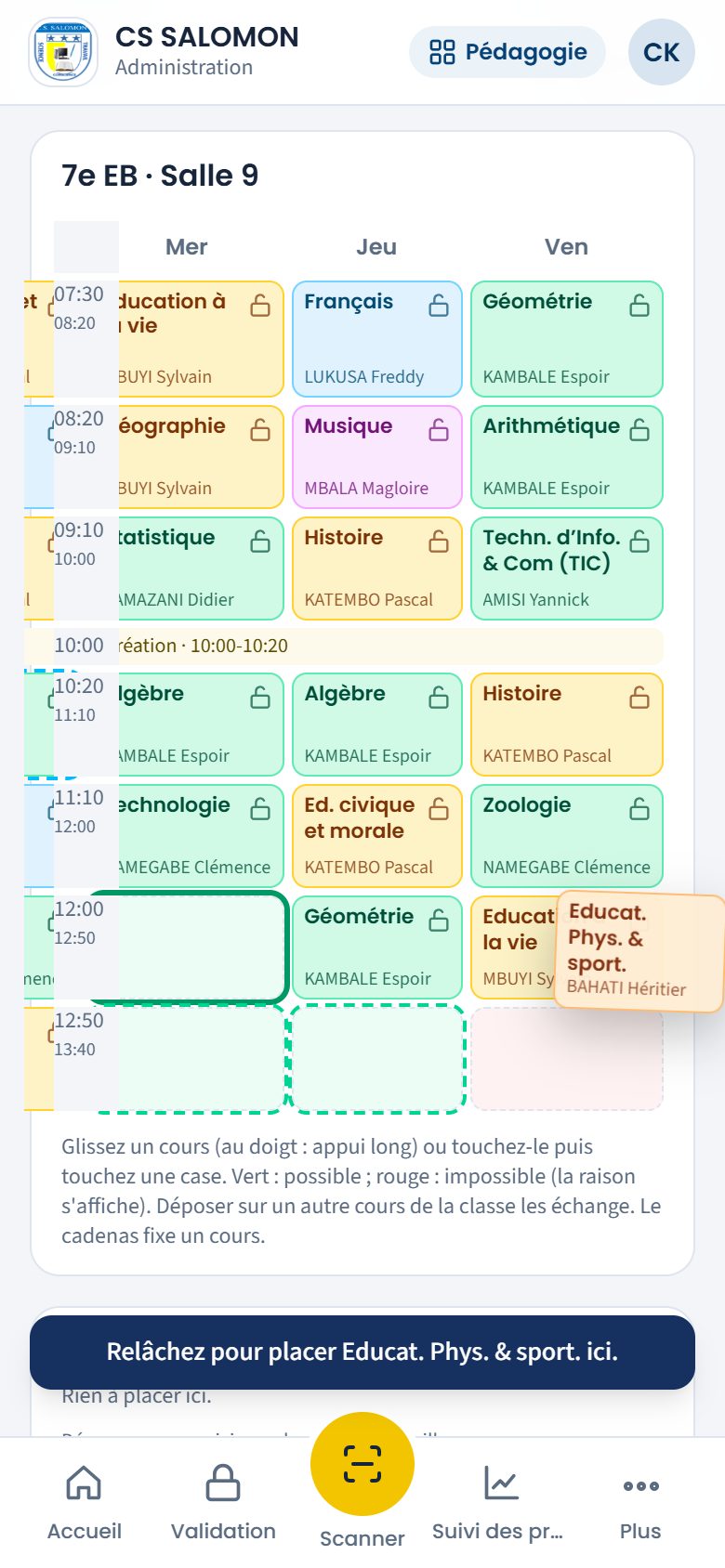The width and height of the screenshot is (725, 1568).
Task: Click teacher name NAMEGABE Clémence under Zoologie
Action: [x=567, y=868]
